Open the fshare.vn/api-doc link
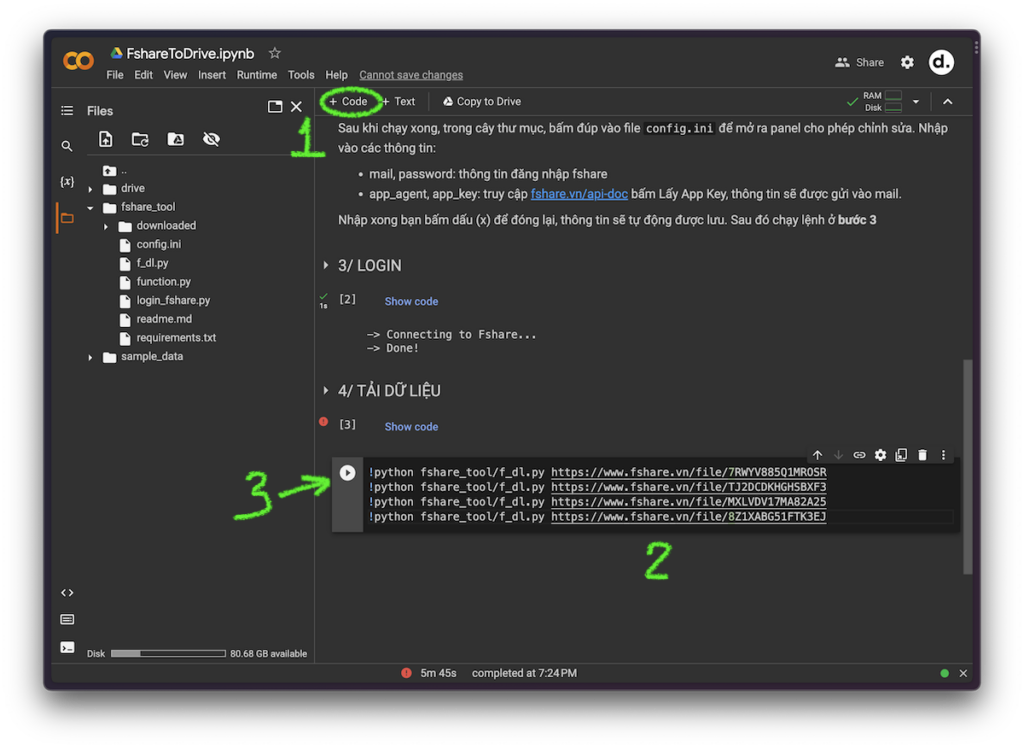 tap(579, 194)
